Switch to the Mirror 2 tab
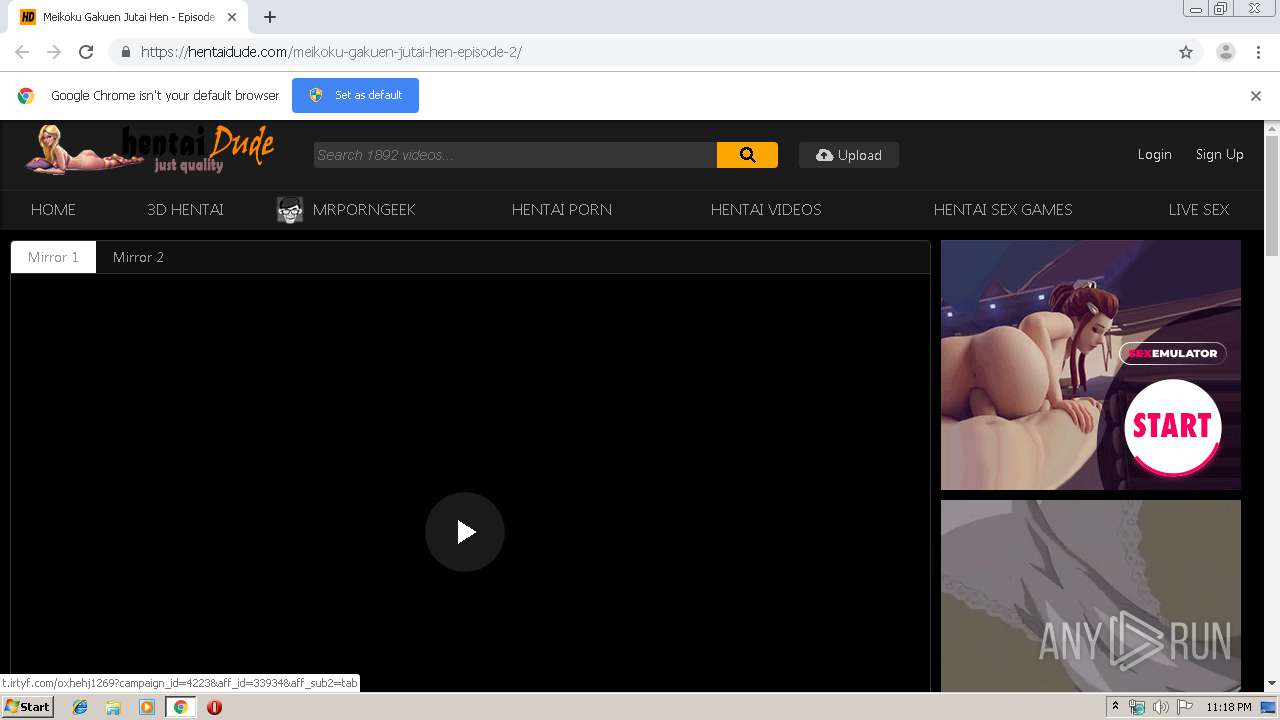This screenshot has height=720, width=1280. (138, 257)
